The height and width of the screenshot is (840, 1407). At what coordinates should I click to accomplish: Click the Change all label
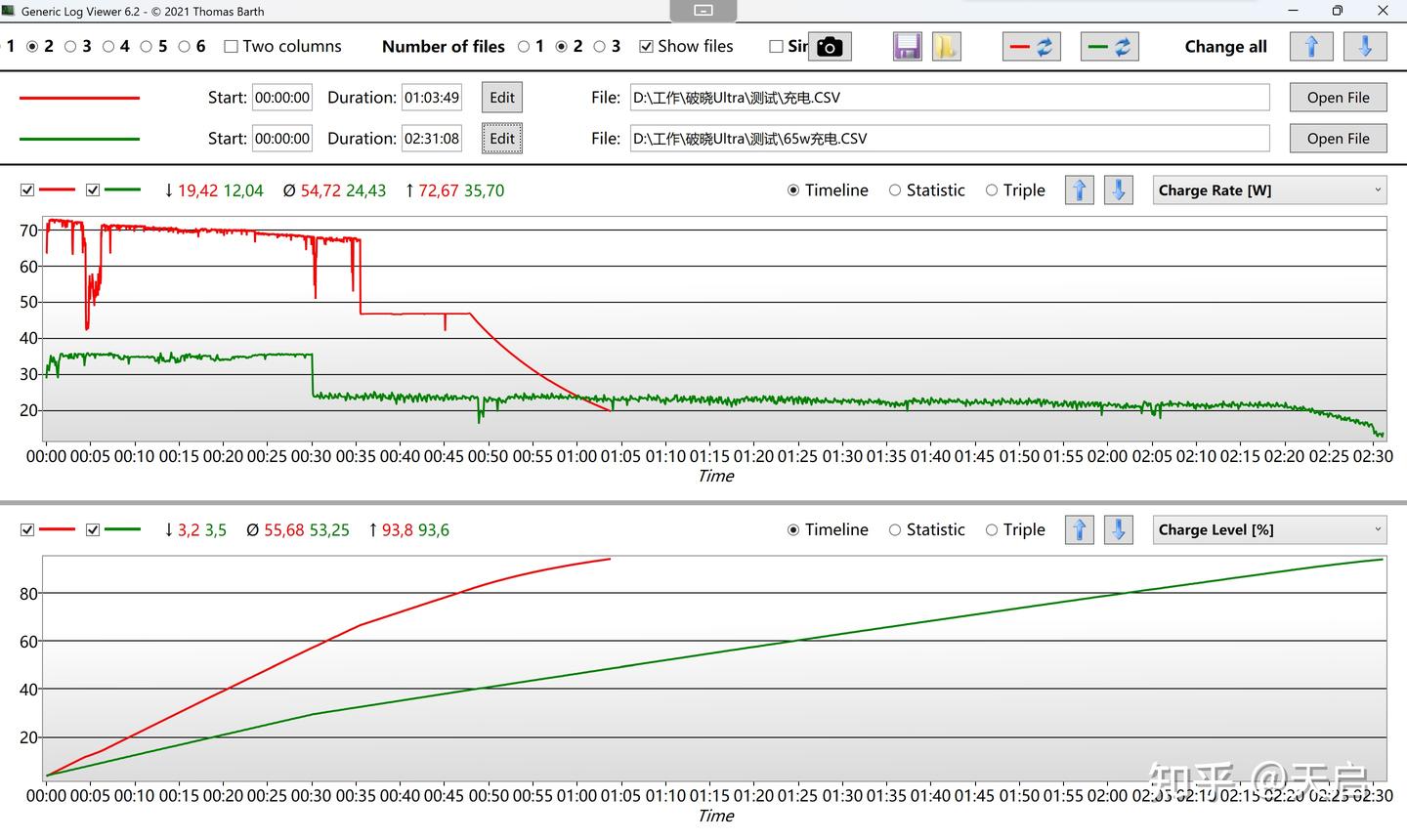click(x=1225, y=47)
